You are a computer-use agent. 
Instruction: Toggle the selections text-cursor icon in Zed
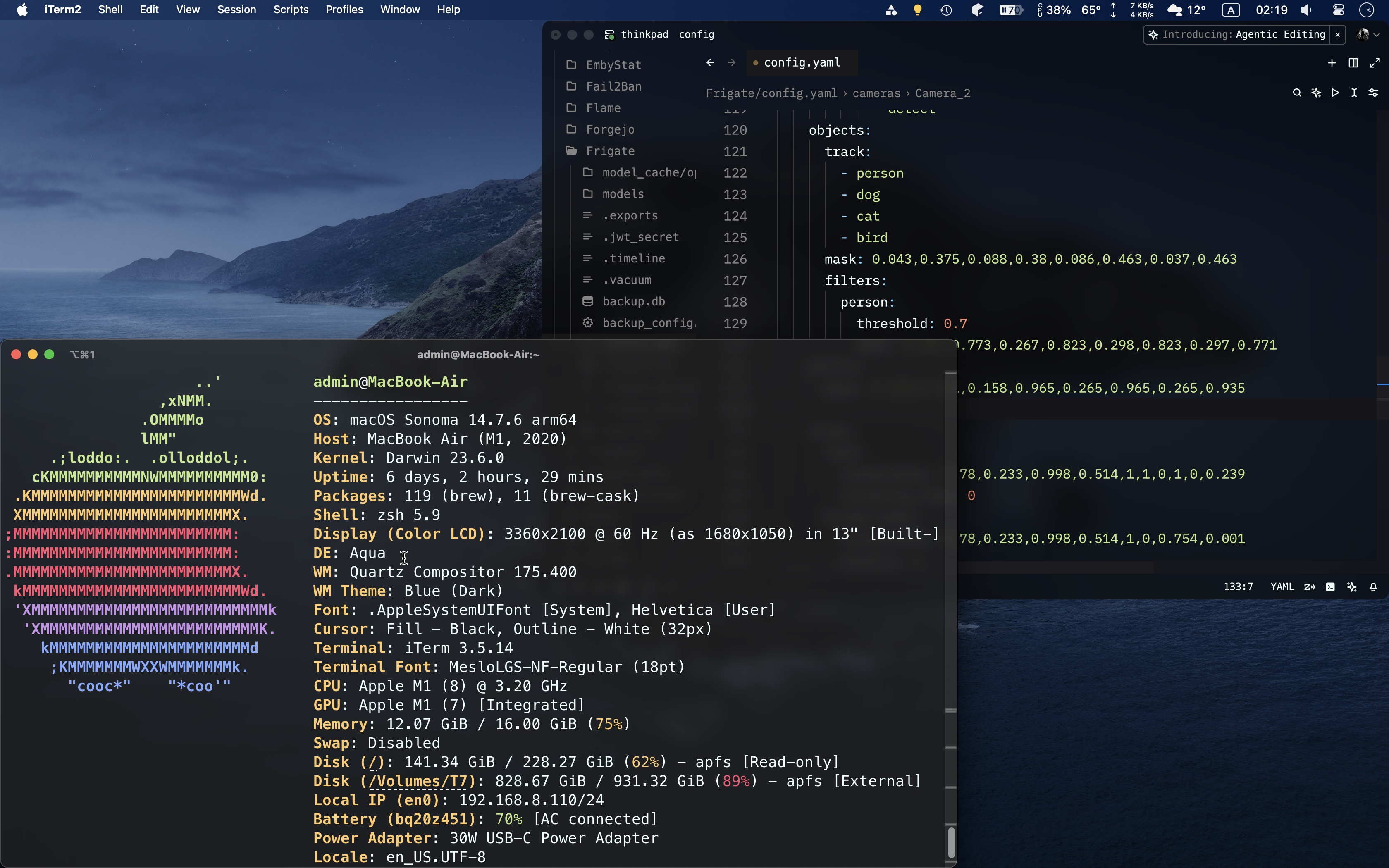[x=1354, y=93]
